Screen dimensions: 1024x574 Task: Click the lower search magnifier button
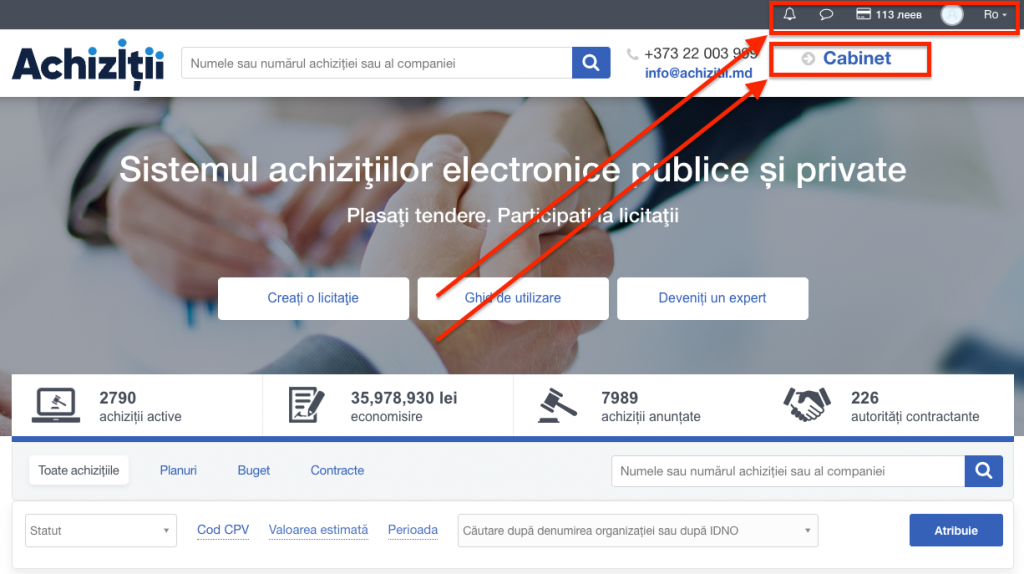983,471
